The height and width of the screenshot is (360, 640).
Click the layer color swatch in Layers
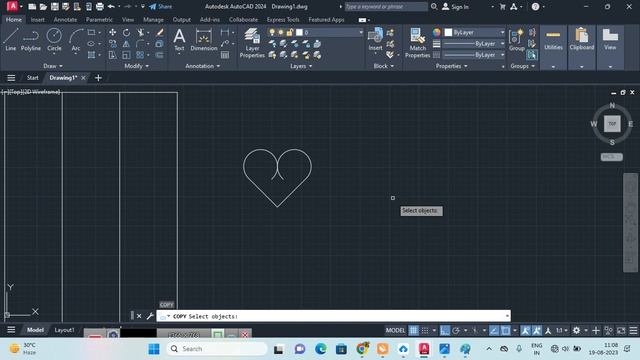tap(299, 32)
